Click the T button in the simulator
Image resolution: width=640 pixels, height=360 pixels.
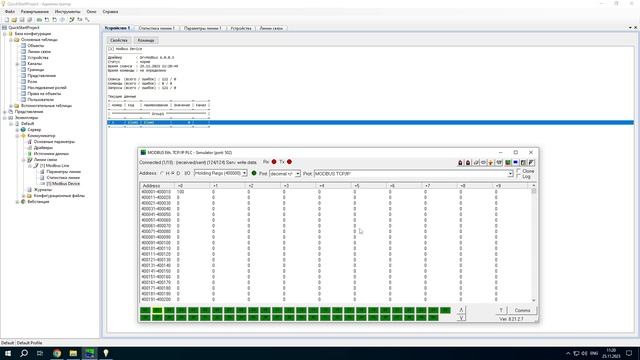pyautogui.click(x=501, y=310)
